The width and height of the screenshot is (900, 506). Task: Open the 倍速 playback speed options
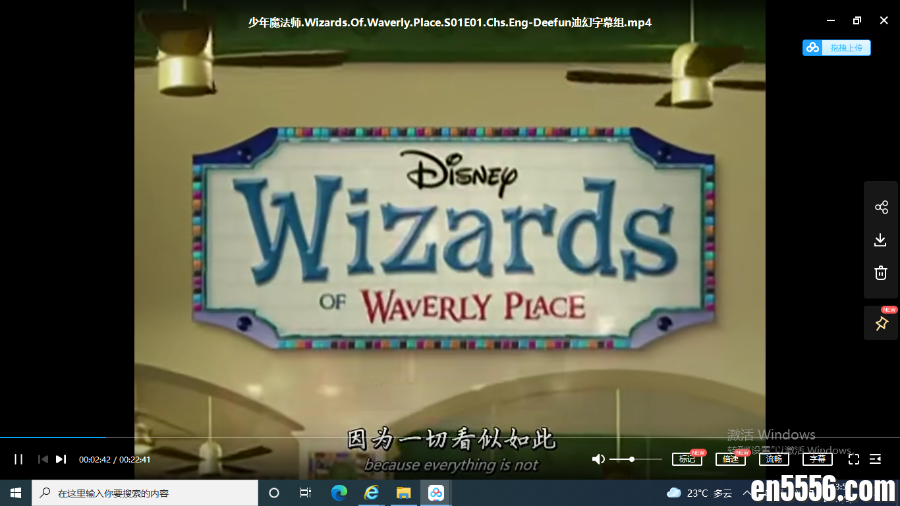(x=731, y=459)
